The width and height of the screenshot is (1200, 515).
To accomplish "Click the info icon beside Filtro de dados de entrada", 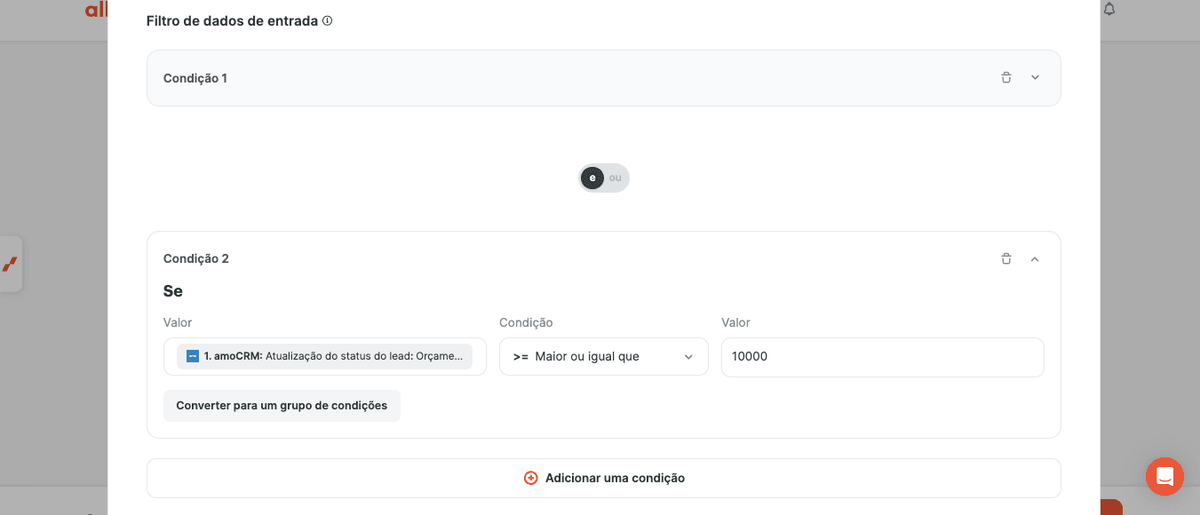I will [x=327, y=21].
